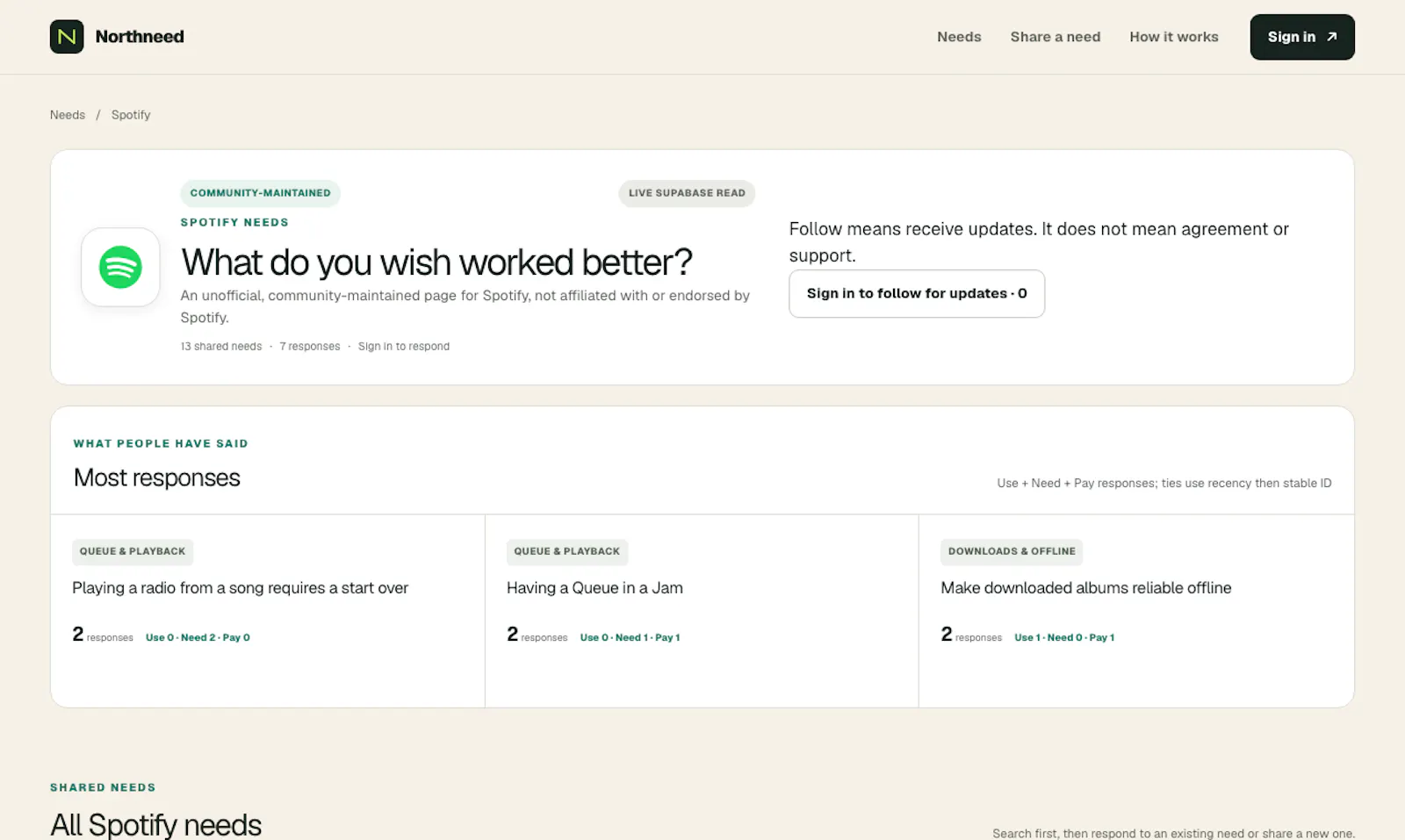Click '7 responses' text

310,347
